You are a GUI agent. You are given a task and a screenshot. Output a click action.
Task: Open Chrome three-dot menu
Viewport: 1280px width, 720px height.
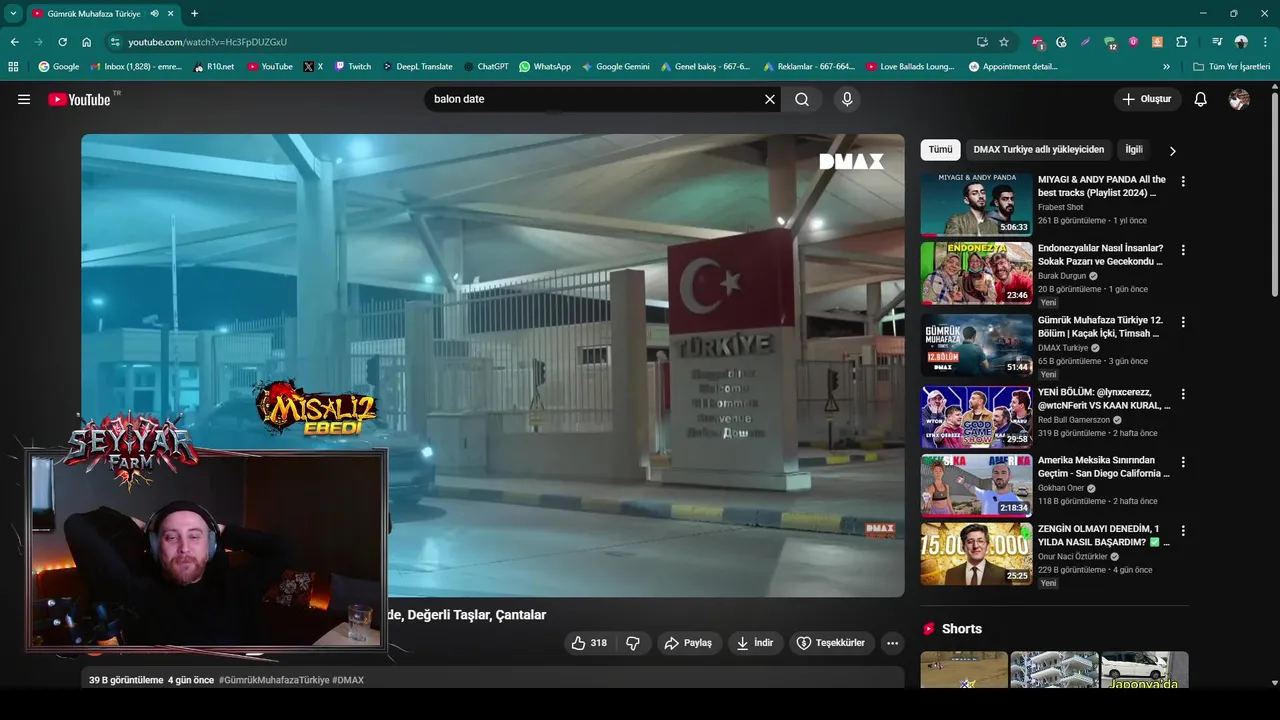(x=1265, y=42)
